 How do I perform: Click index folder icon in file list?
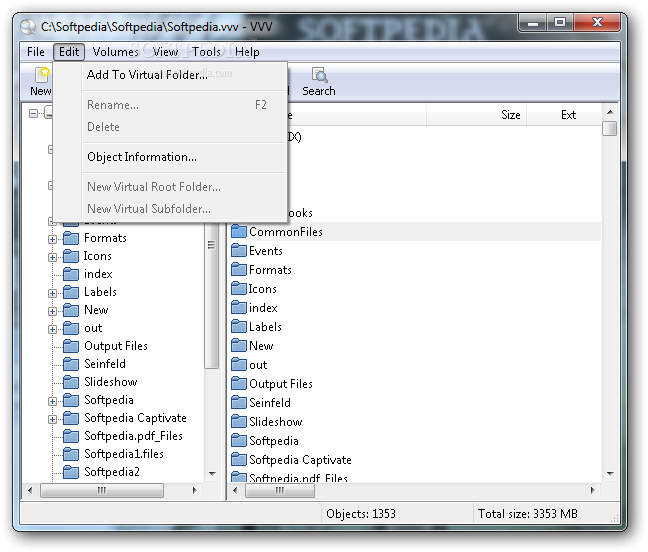(239, 307)
